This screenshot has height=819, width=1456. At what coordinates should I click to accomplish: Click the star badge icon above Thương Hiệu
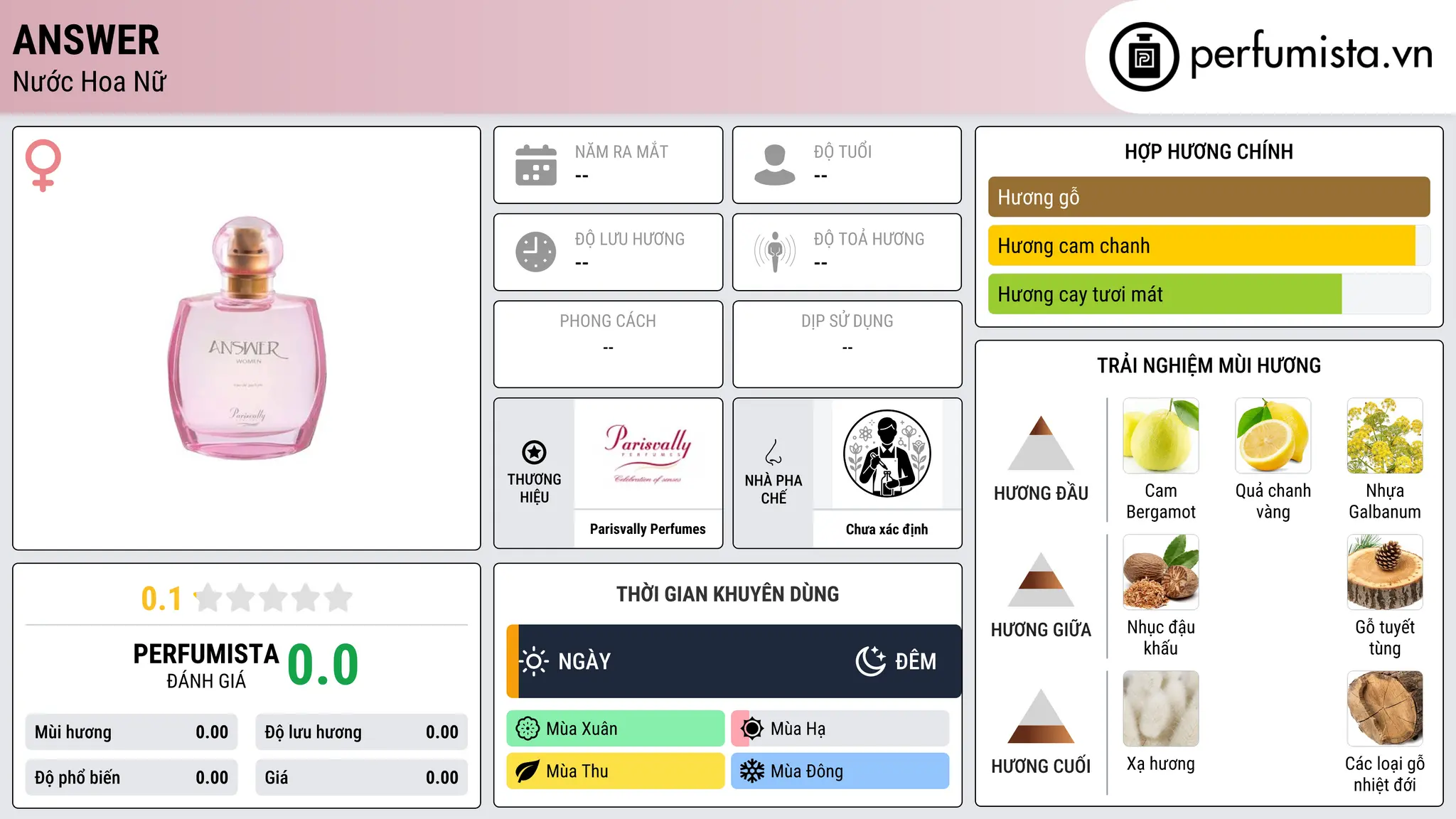(x=534, y=452)
